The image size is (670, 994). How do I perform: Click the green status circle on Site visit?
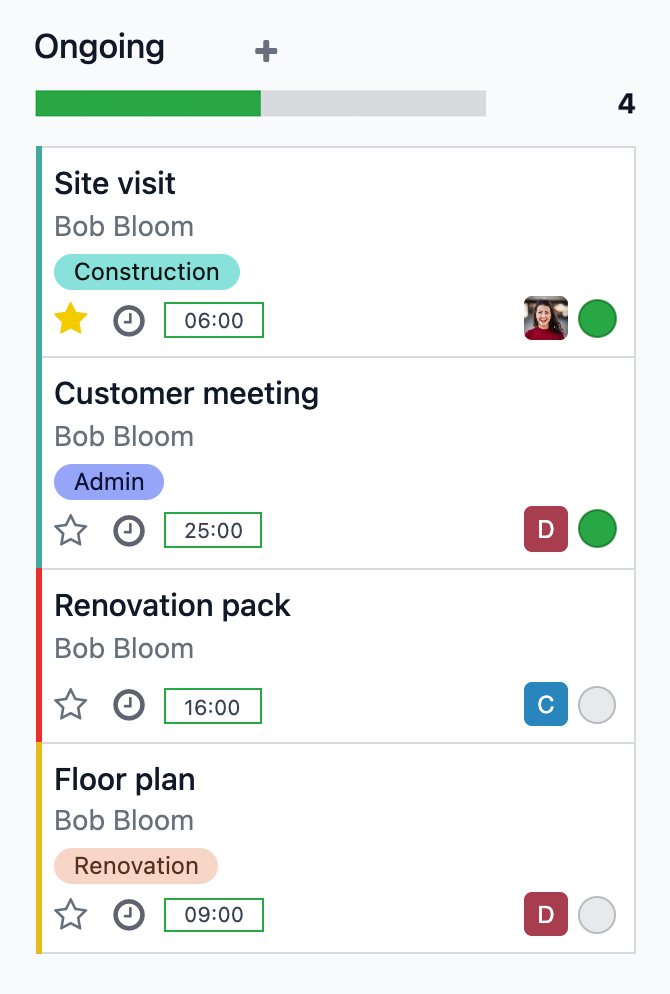tap(597, 319)
